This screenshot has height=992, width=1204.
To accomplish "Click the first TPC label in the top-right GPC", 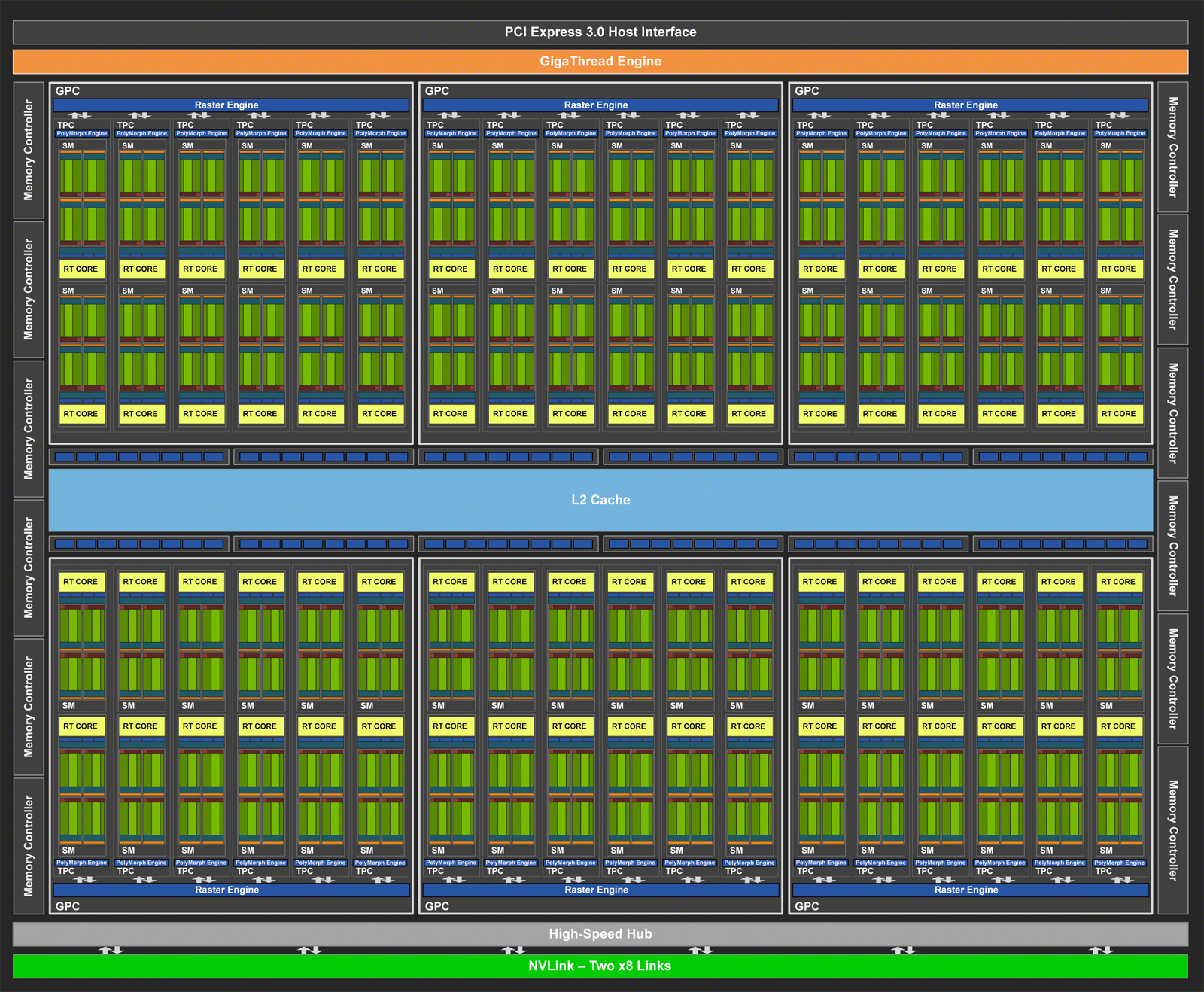I will [x=805, y=125].
